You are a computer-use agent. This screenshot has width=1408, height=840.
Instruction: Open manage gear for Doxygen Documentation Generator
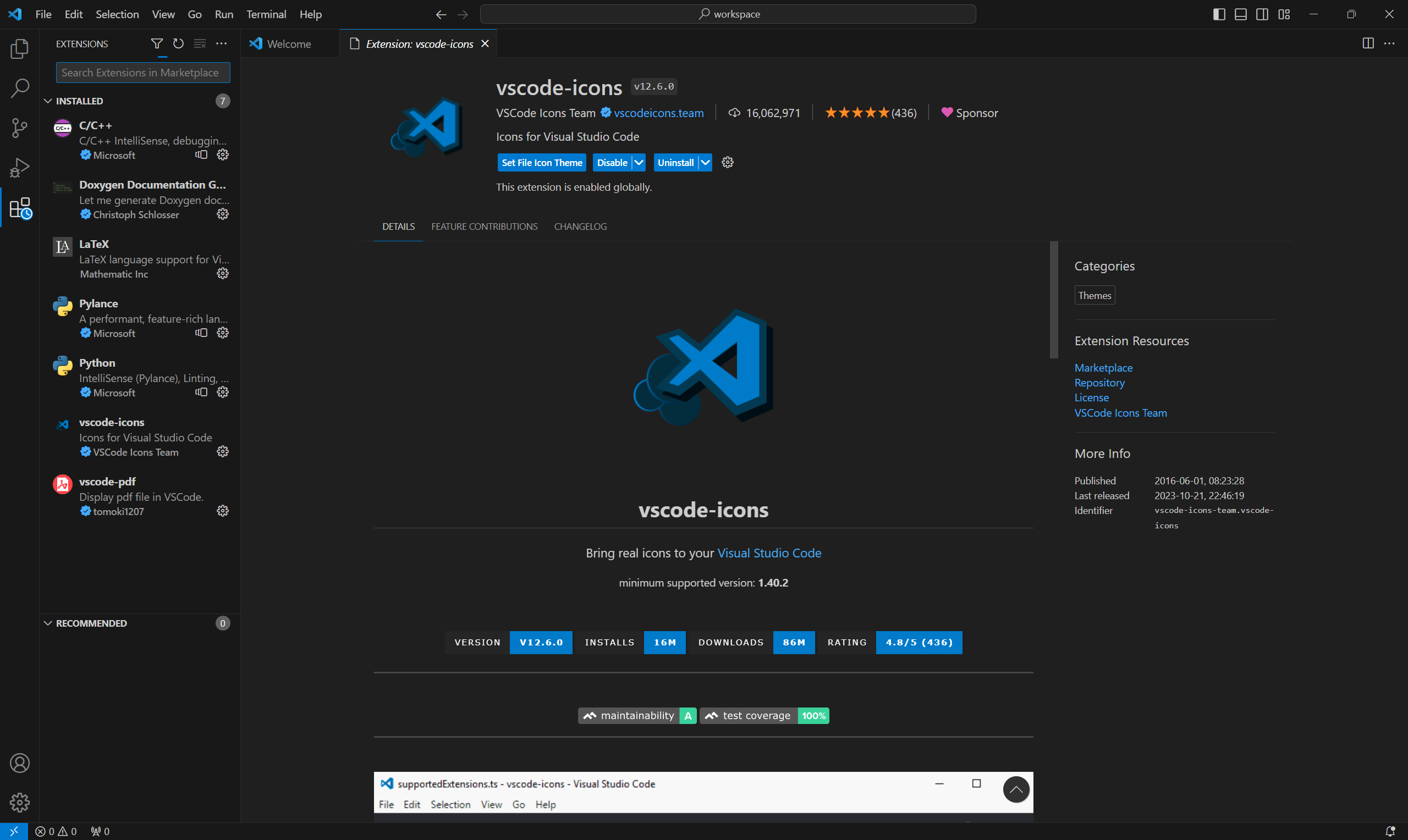(x=223, y=214)
